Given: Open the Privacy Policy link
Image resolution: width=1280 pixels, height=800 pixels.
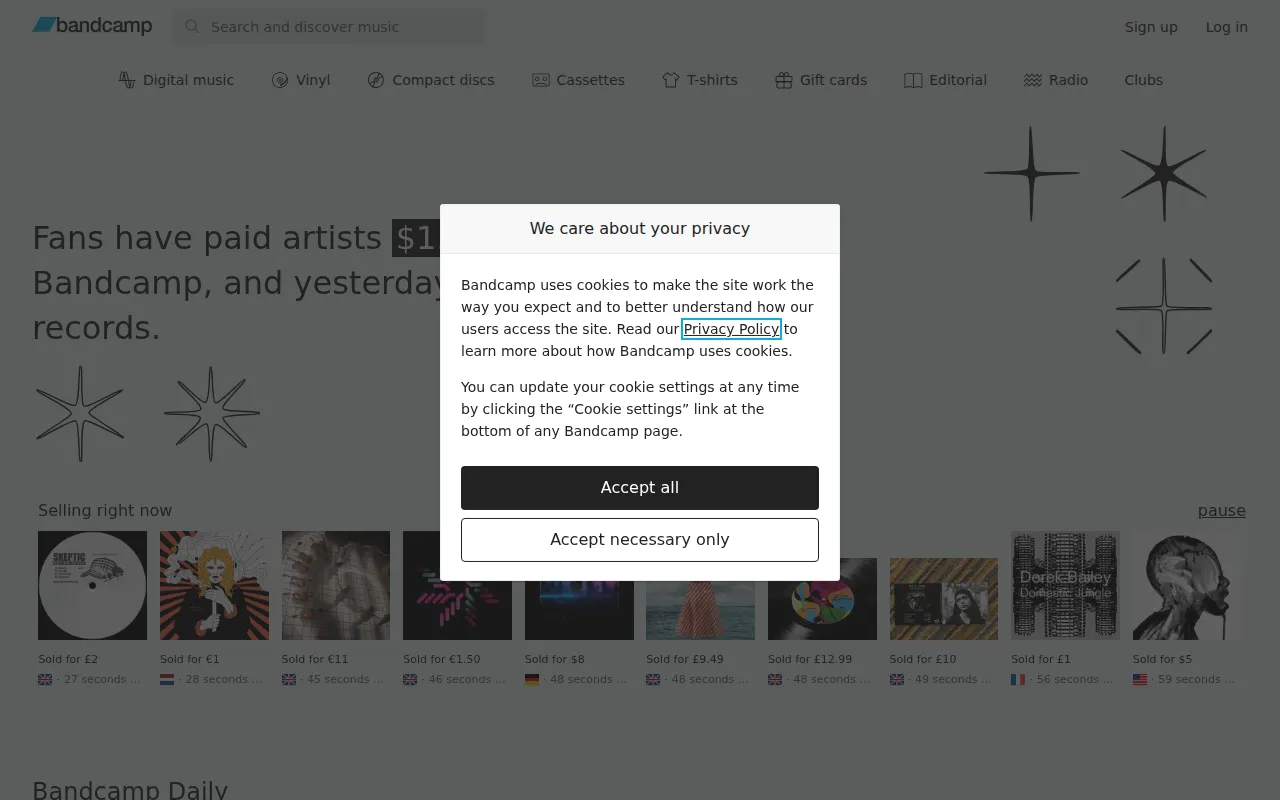Looking at the screenshot, I should coord(731,329).
